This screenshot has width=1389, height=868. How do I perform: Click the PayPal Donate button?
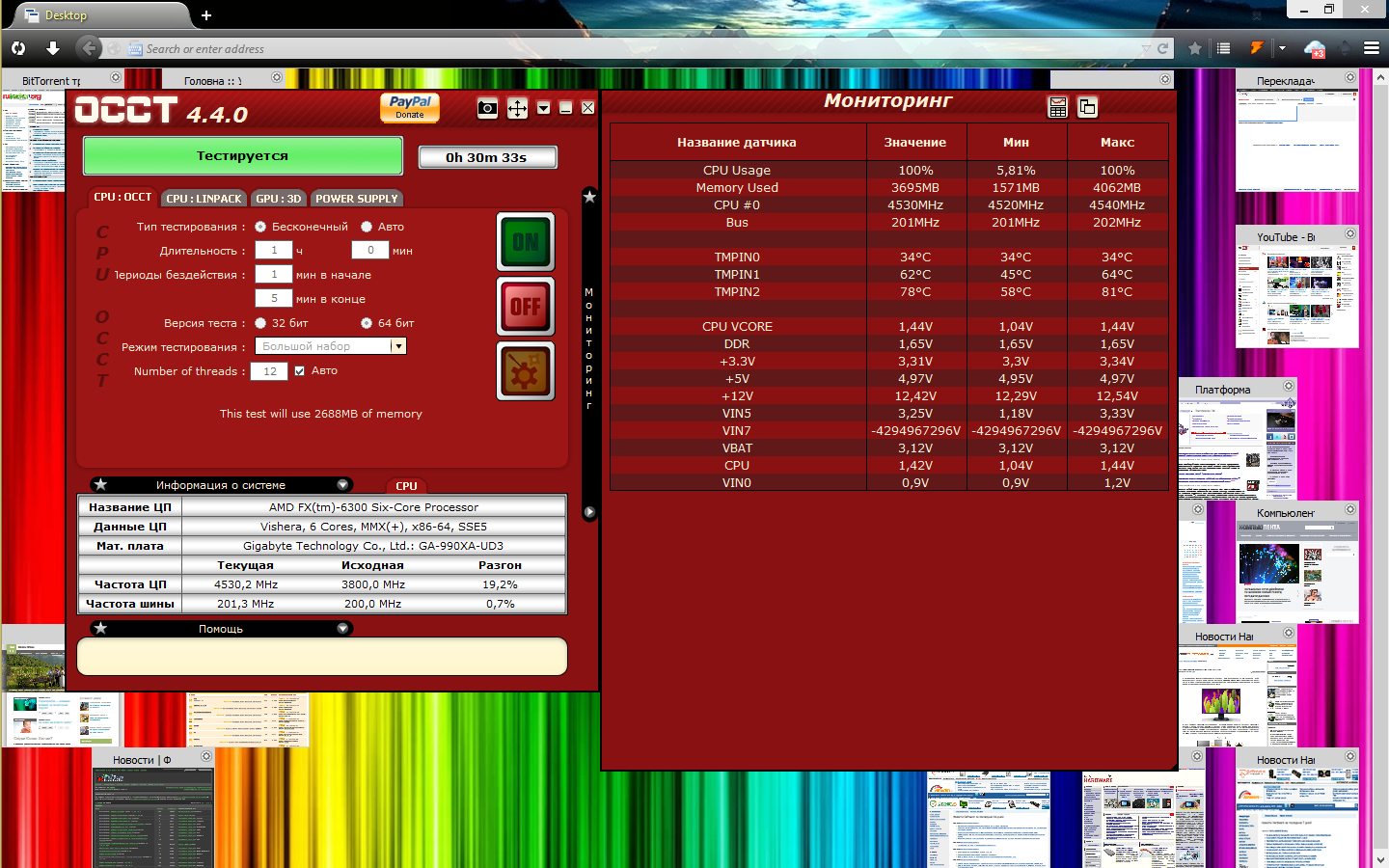tap(410, 107)
